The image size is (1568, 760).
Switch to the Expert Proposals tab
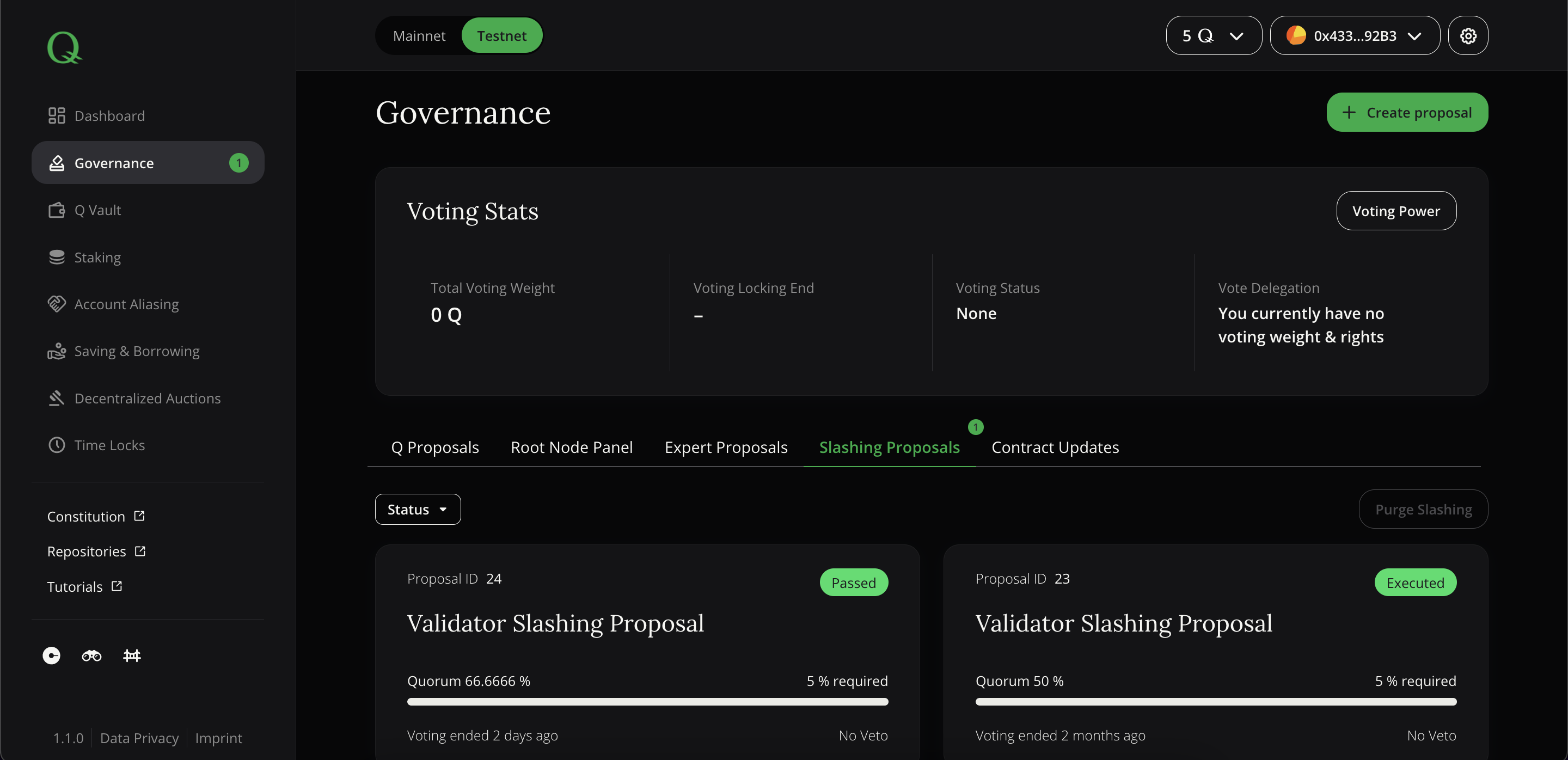coord(726,446)
